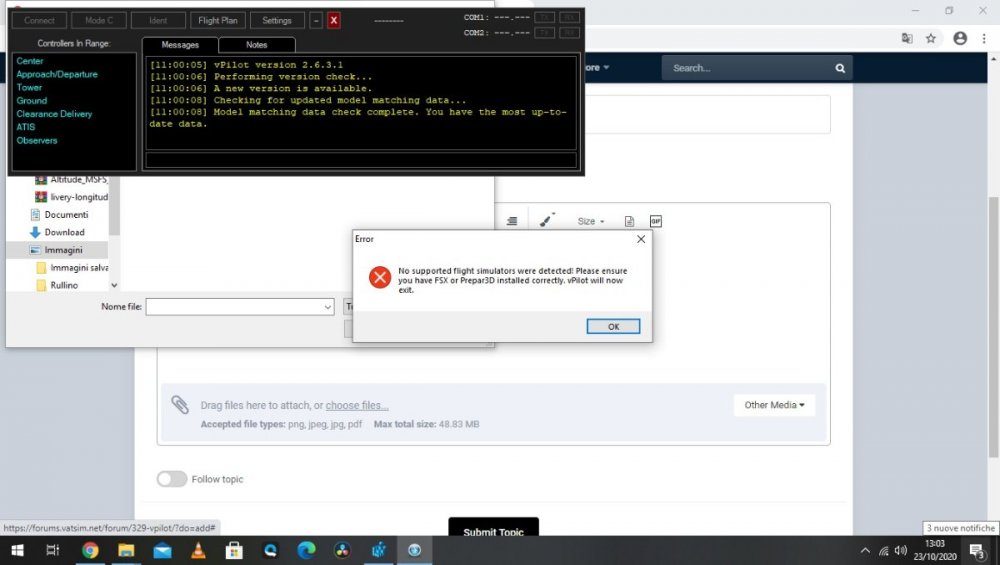Expand the Other Media dropdown
Image resolution: width=1000 pixels, height=565 pixels.
(774, 405)
